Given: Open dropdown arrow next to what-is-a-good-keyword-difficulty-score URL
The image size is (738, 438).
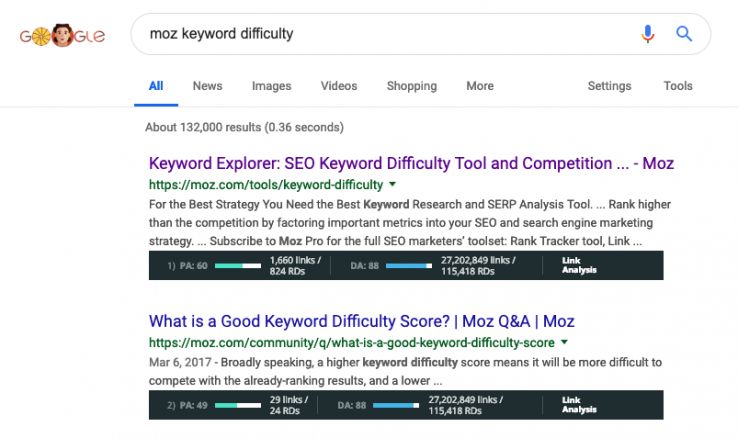Looking at the screenshot, I should pyautogui.click(x=565, y=343).
